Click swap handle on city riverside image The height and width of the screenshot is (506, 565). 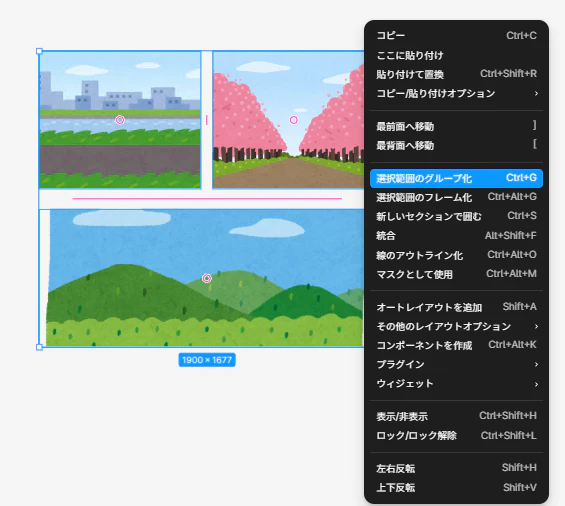[x=120, y=120]
